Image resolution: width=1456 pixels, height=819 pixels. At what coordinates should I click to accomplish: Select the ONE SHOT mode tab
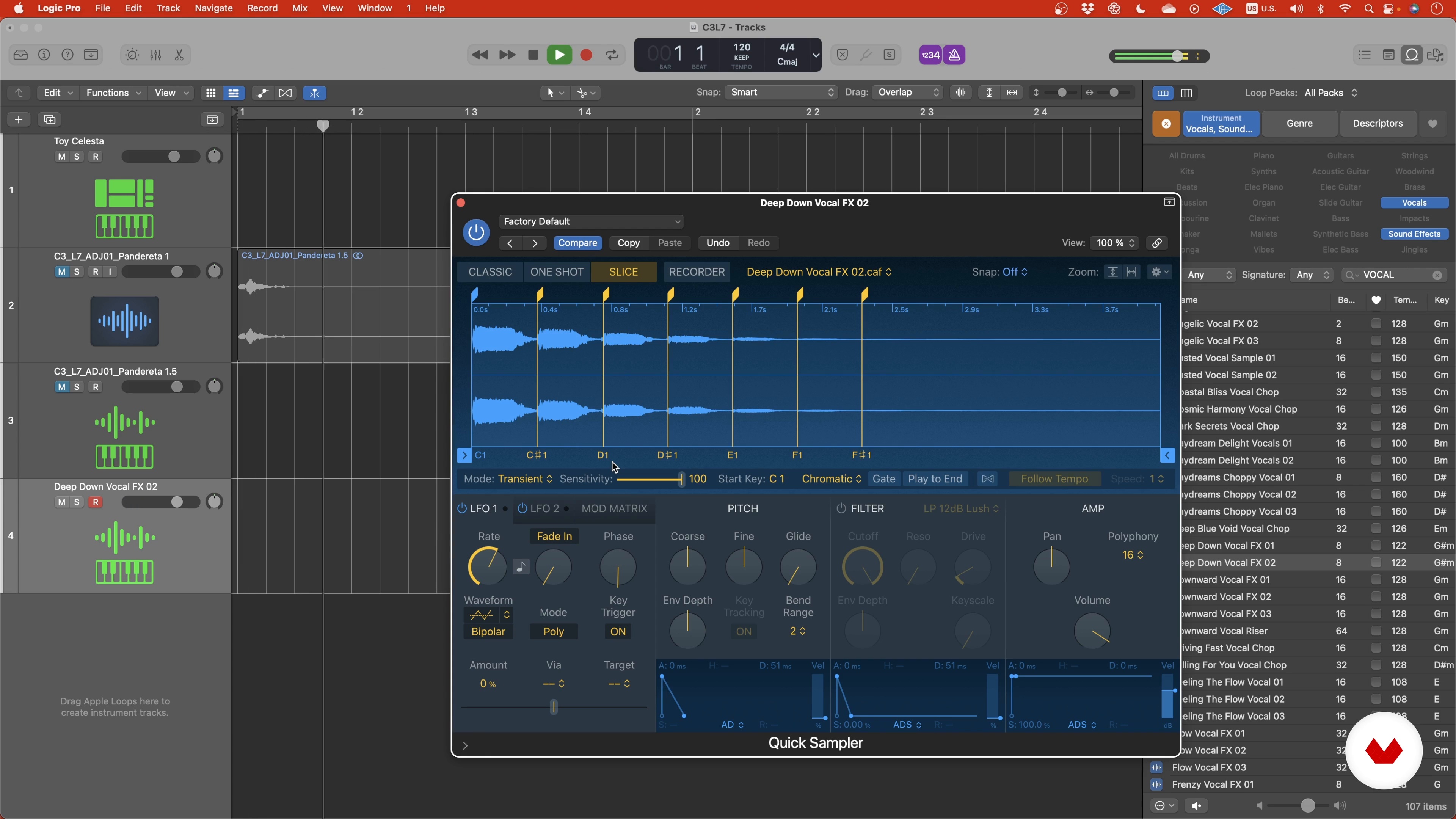[x=557, y=272]
